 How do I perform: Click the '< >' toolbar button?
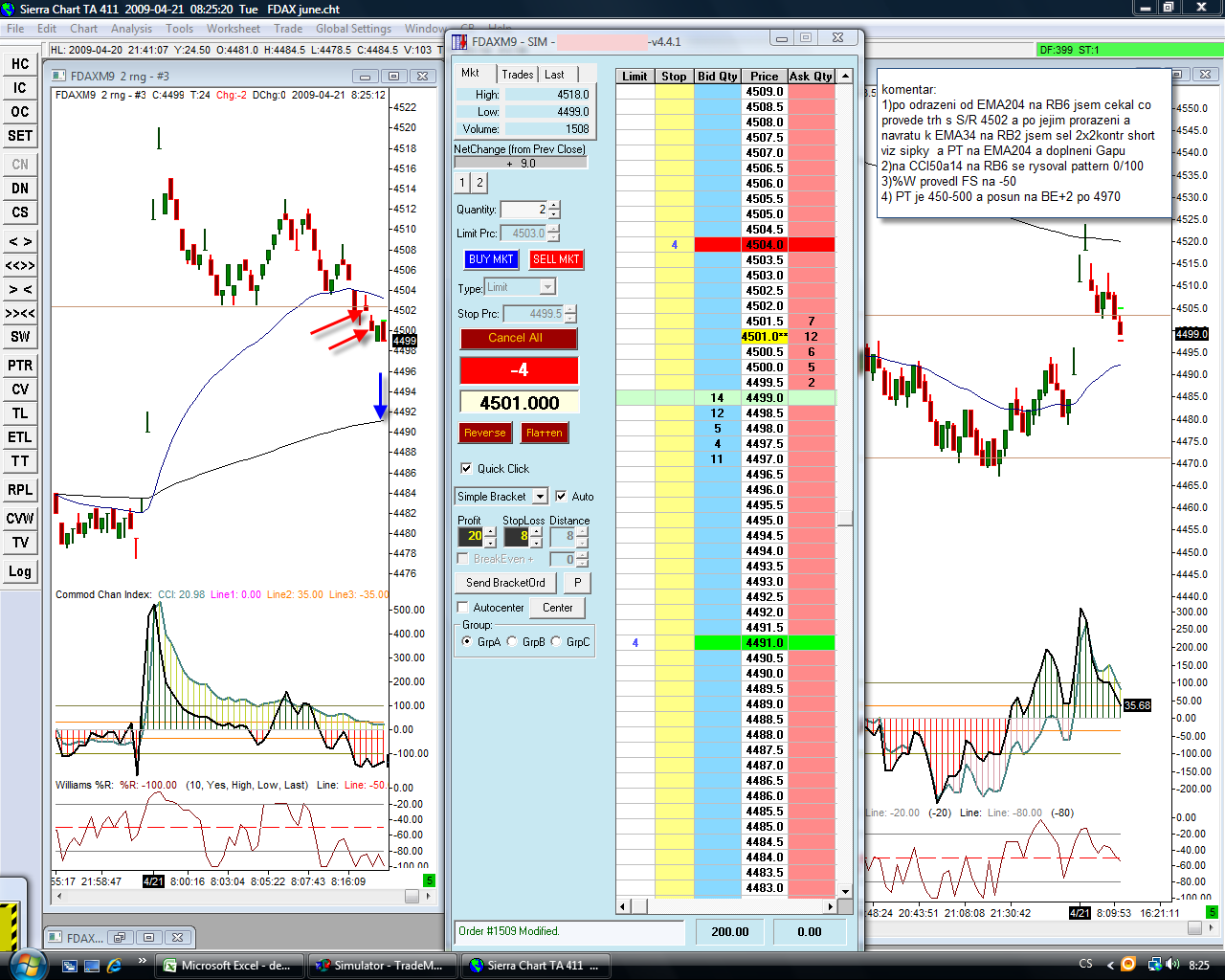click(x=20, y=241)
